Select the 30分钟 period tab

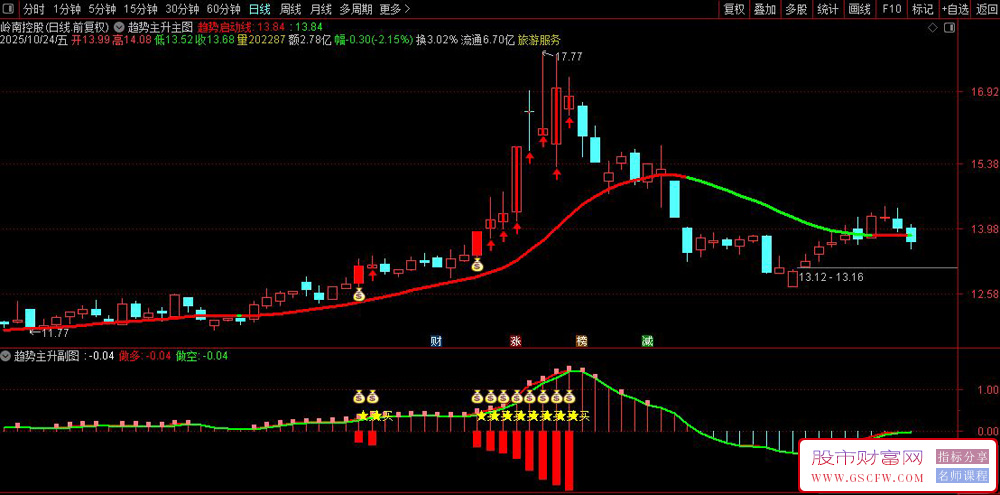(182, 9)
